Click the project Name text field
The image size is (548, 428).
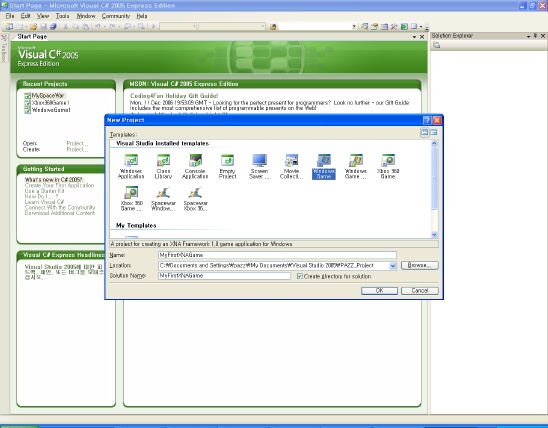[x=277, y=255]
